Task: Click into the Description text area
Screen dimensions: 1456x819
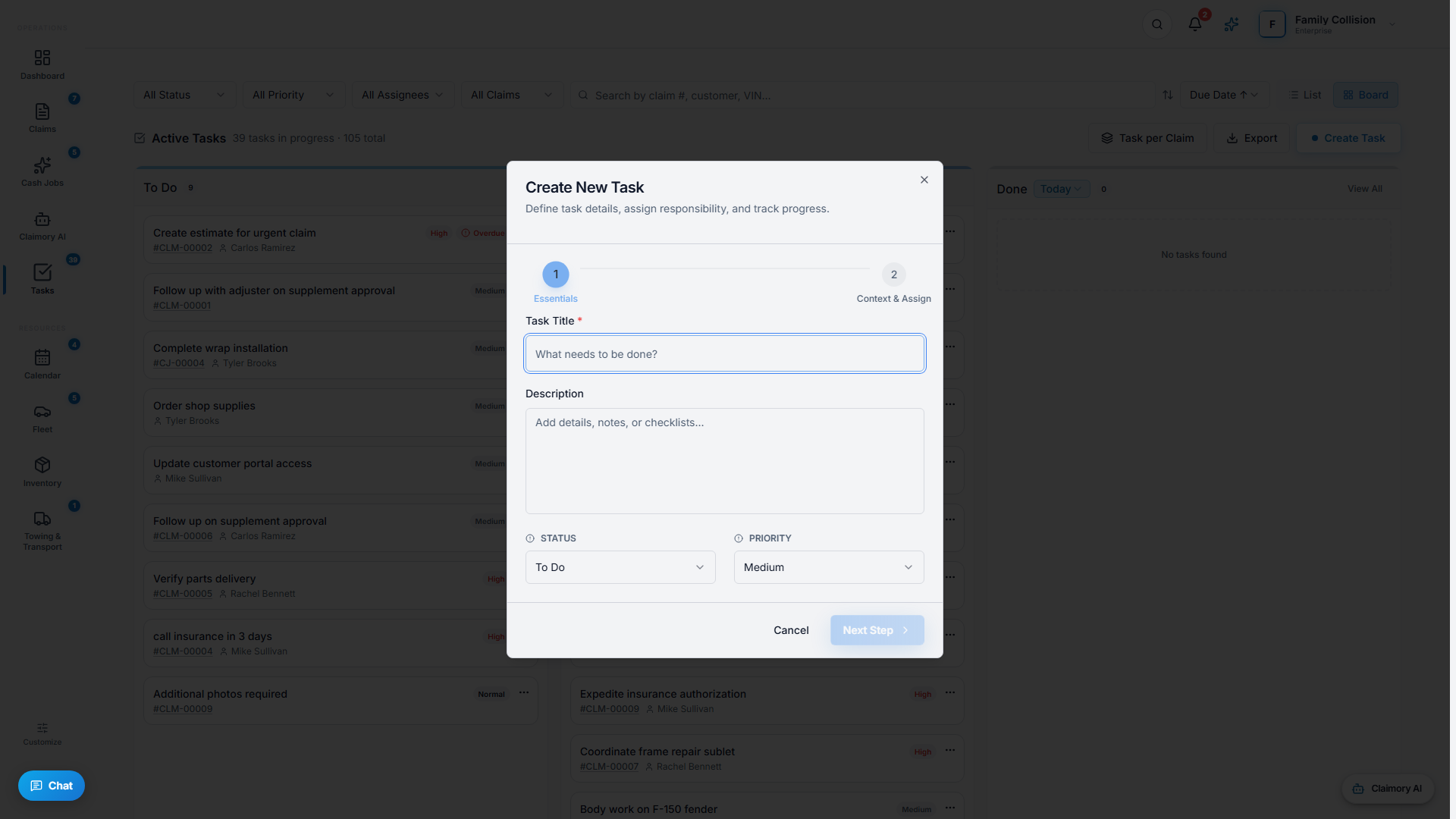Action: point(724,461)
